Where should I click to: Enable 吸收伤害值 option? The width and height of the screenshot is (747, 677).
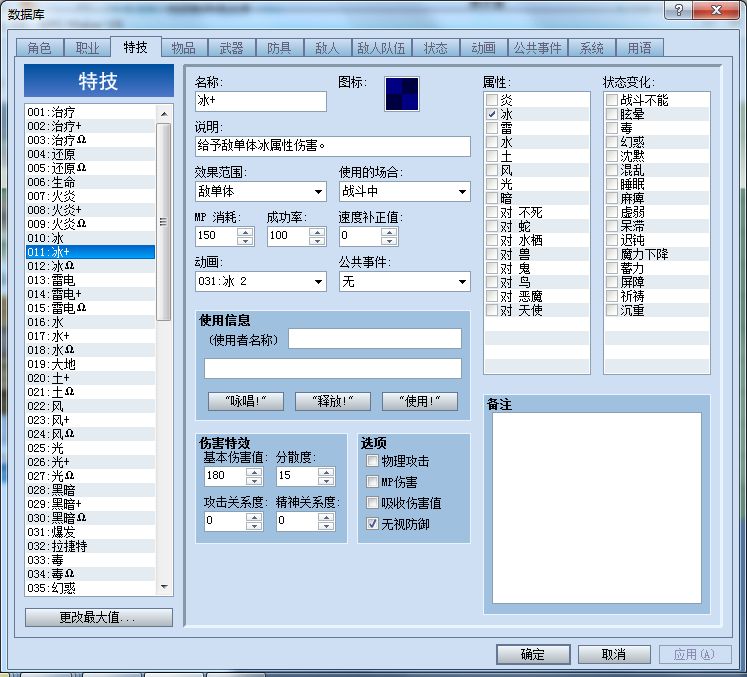(x=372, y=503)
